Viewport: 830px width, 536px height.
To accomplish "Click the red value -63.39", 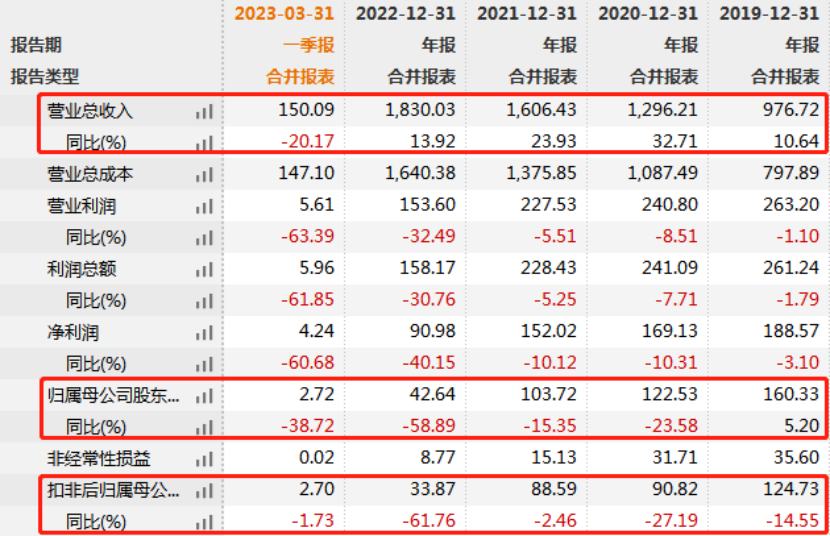I will click(308, 236).
